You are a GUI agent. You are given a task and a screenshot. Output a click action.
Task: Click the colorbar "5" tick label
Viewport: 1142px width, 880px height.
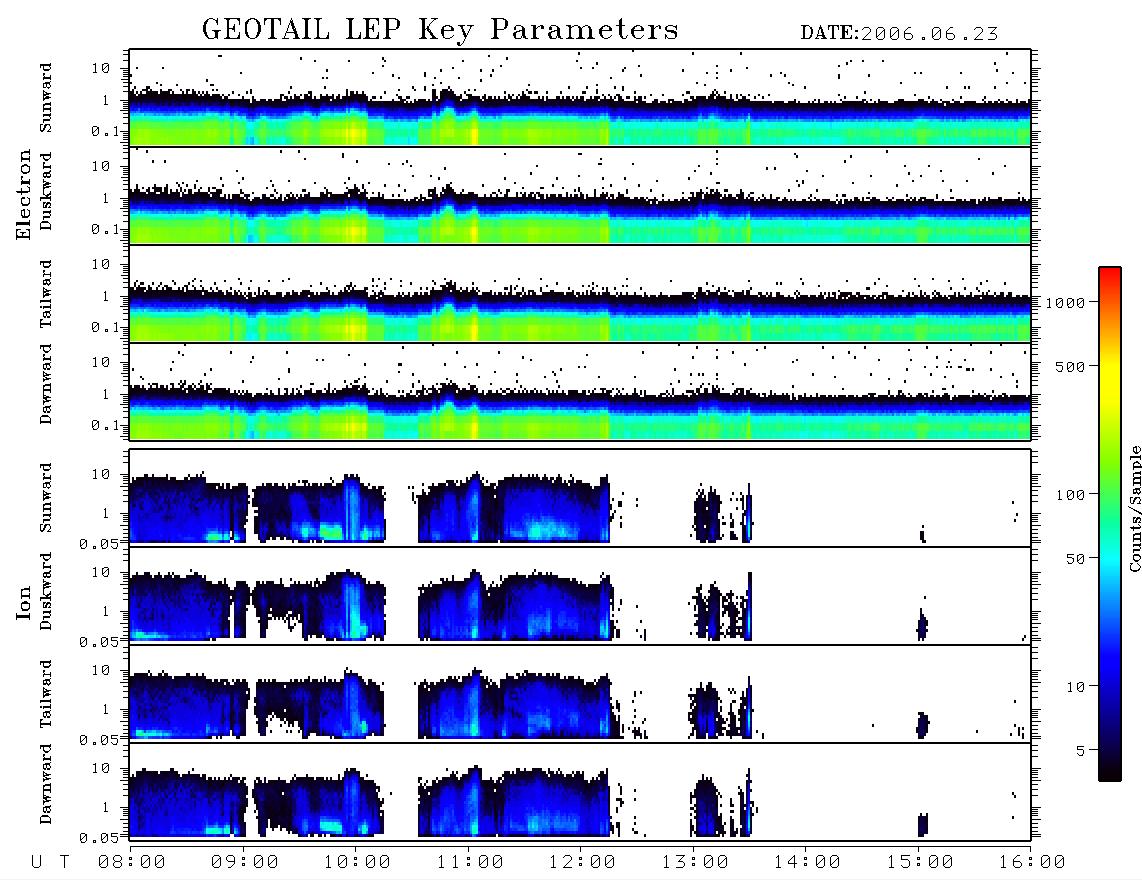(1080, 750)
